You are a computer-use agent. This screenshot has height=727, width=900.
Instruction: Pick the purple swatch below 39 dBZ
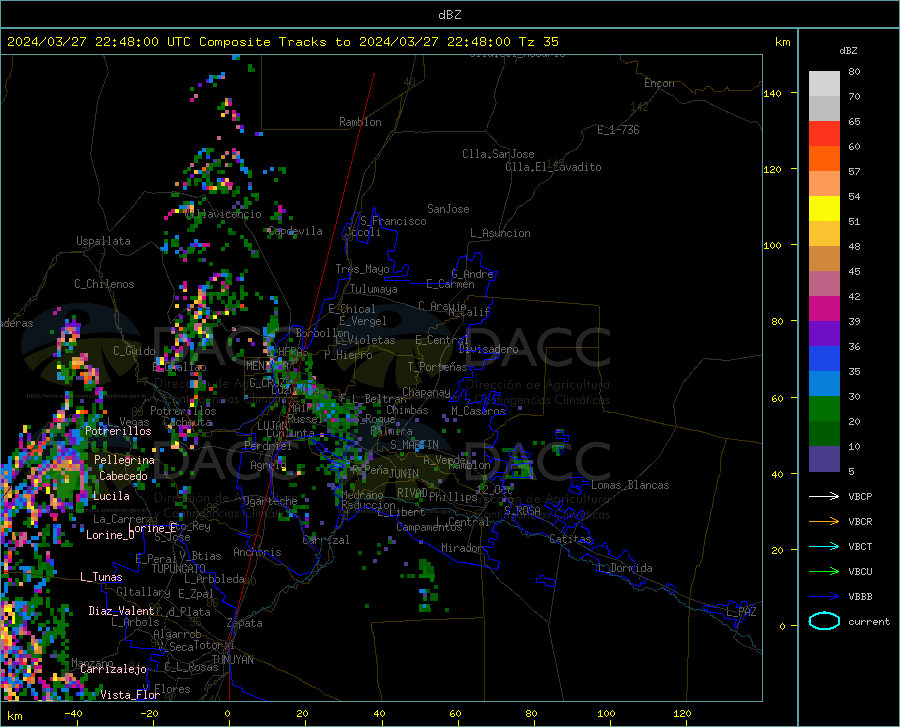pos(824,334)
